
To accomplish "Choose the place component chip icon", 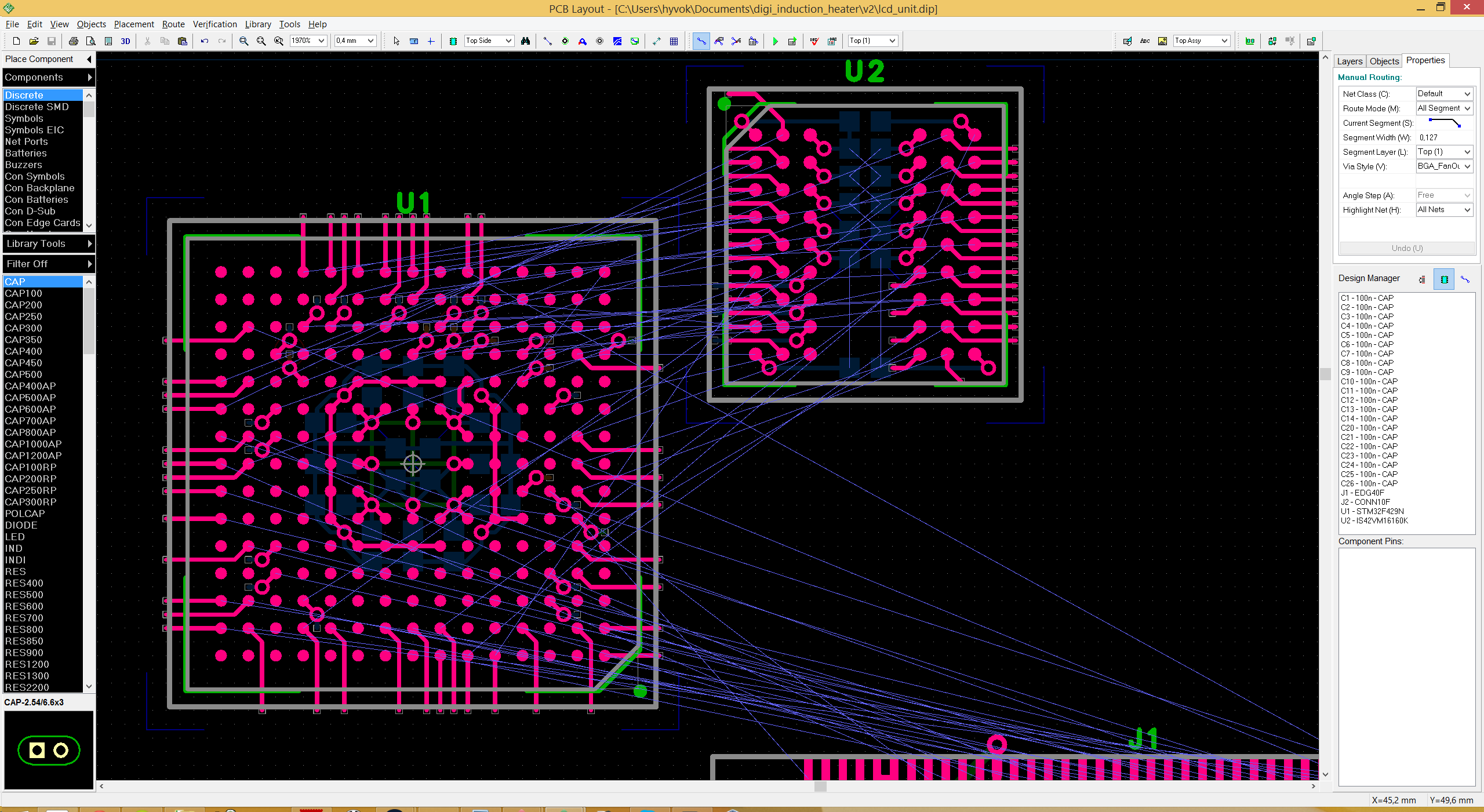I will [x=453, y=41].
